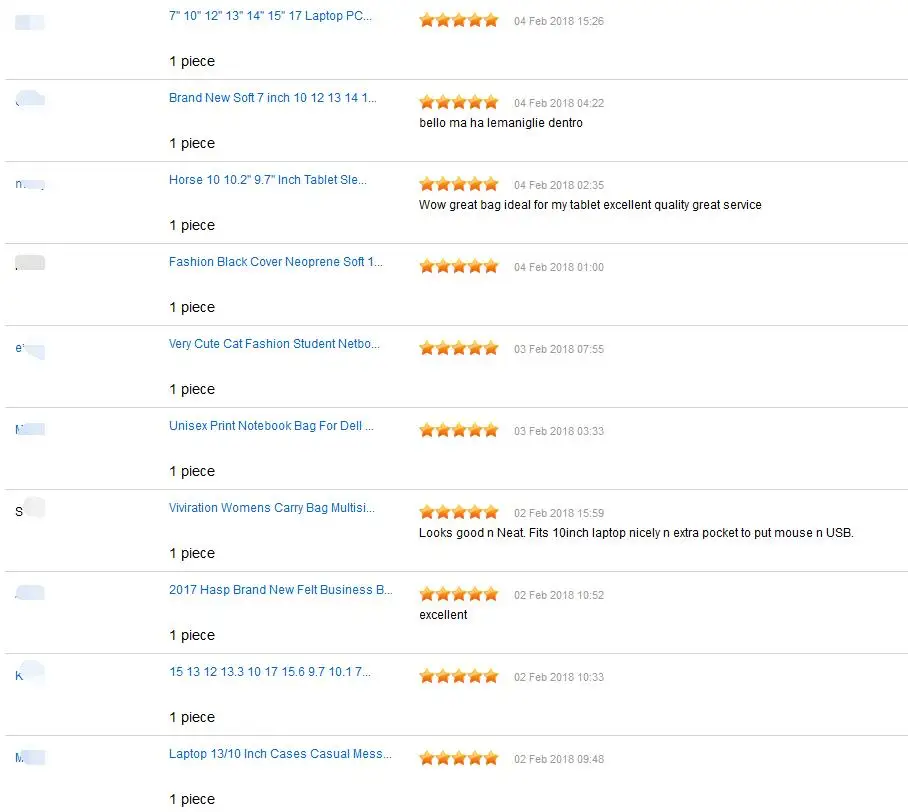Click star rating dated 03 Feb 2018 07:55
Screen dimensions: 908x812
459,349
